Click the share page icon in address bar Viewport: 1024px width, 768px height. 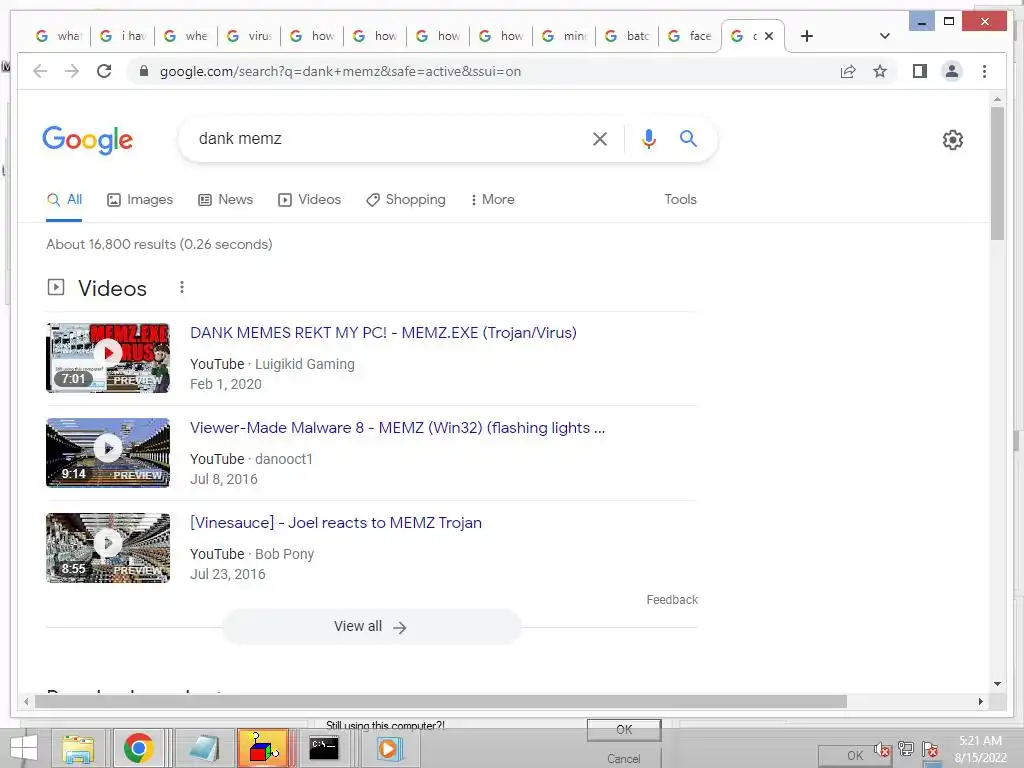coord(848,71)
